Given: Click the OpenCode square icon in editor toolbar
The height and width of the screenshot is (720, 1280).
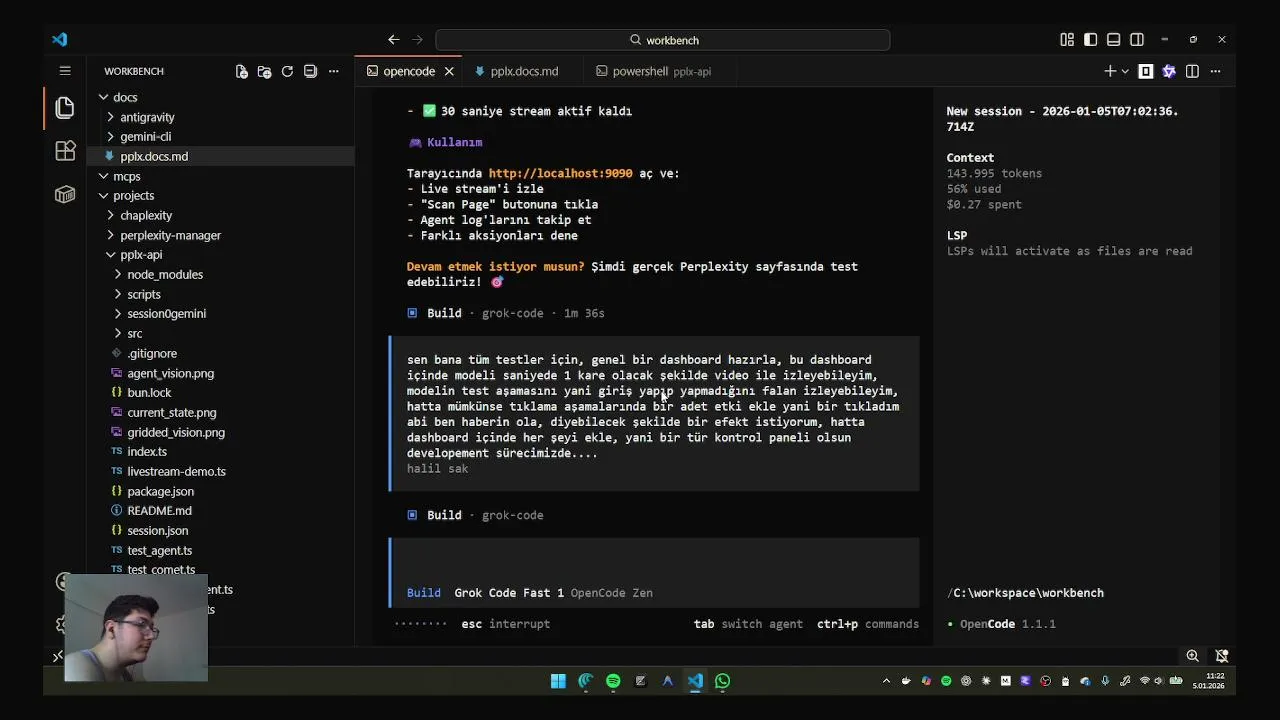Looking at the screenshot, I should [x=1146, y=71].
